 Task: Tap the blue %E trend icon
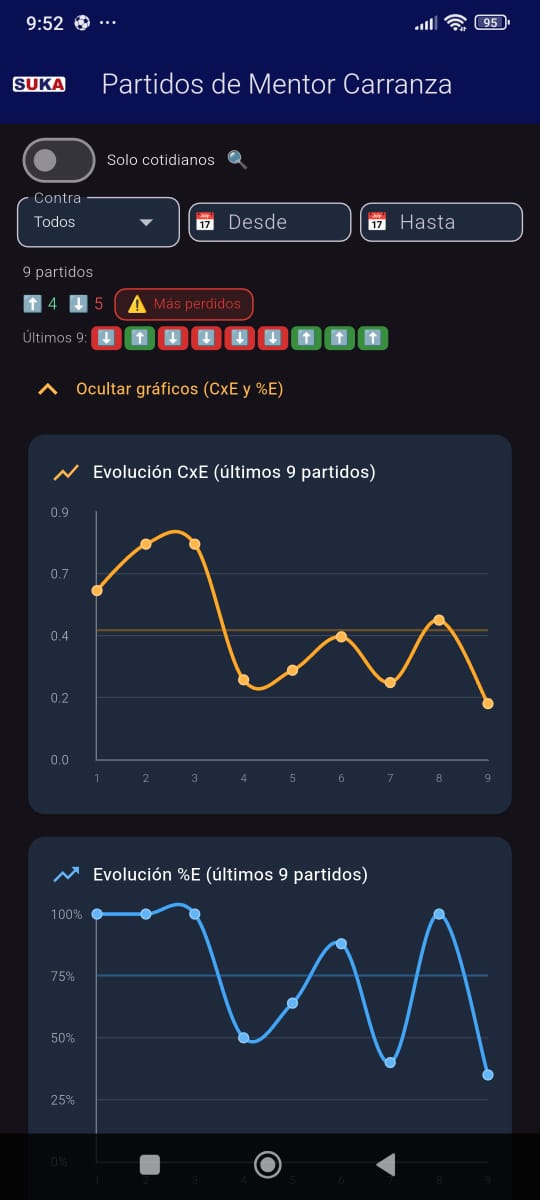tap(66, 875)
